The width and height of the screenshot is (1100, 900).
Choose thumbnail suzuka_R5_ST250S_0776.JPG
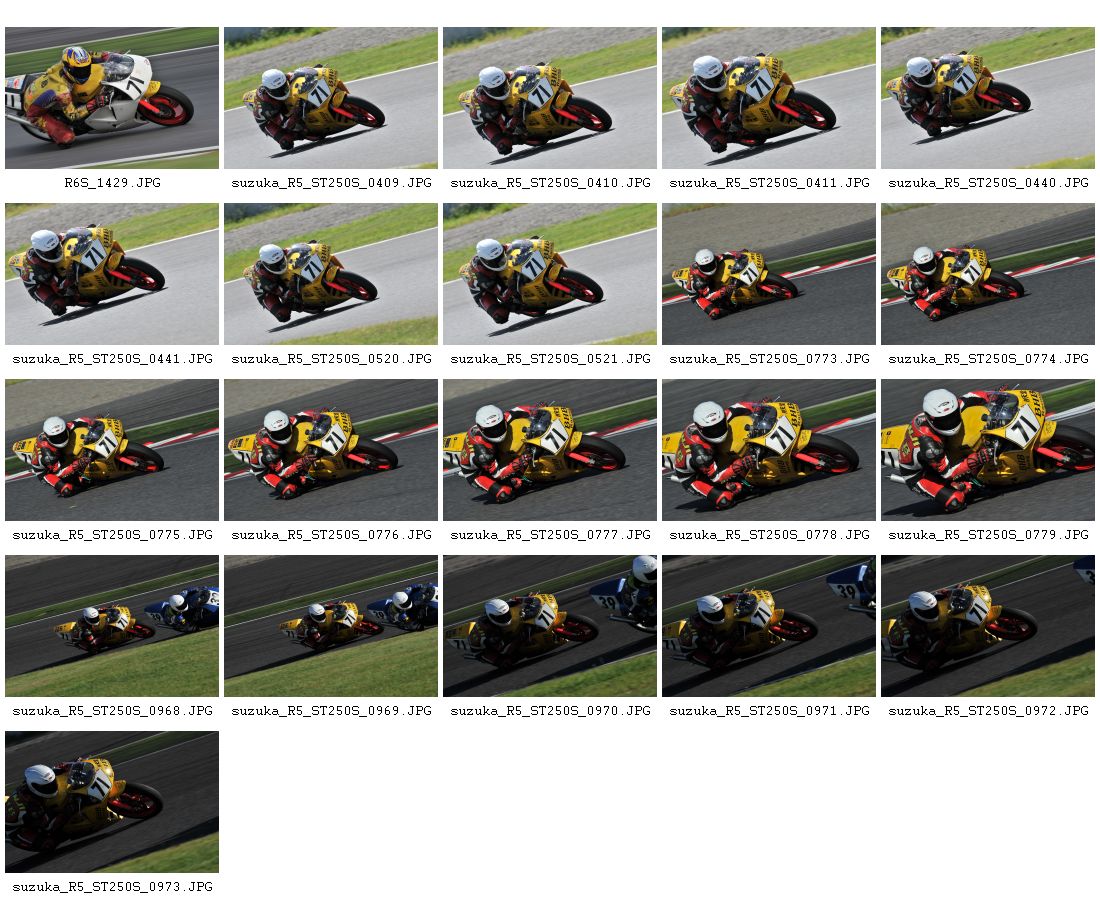[331, 450]
